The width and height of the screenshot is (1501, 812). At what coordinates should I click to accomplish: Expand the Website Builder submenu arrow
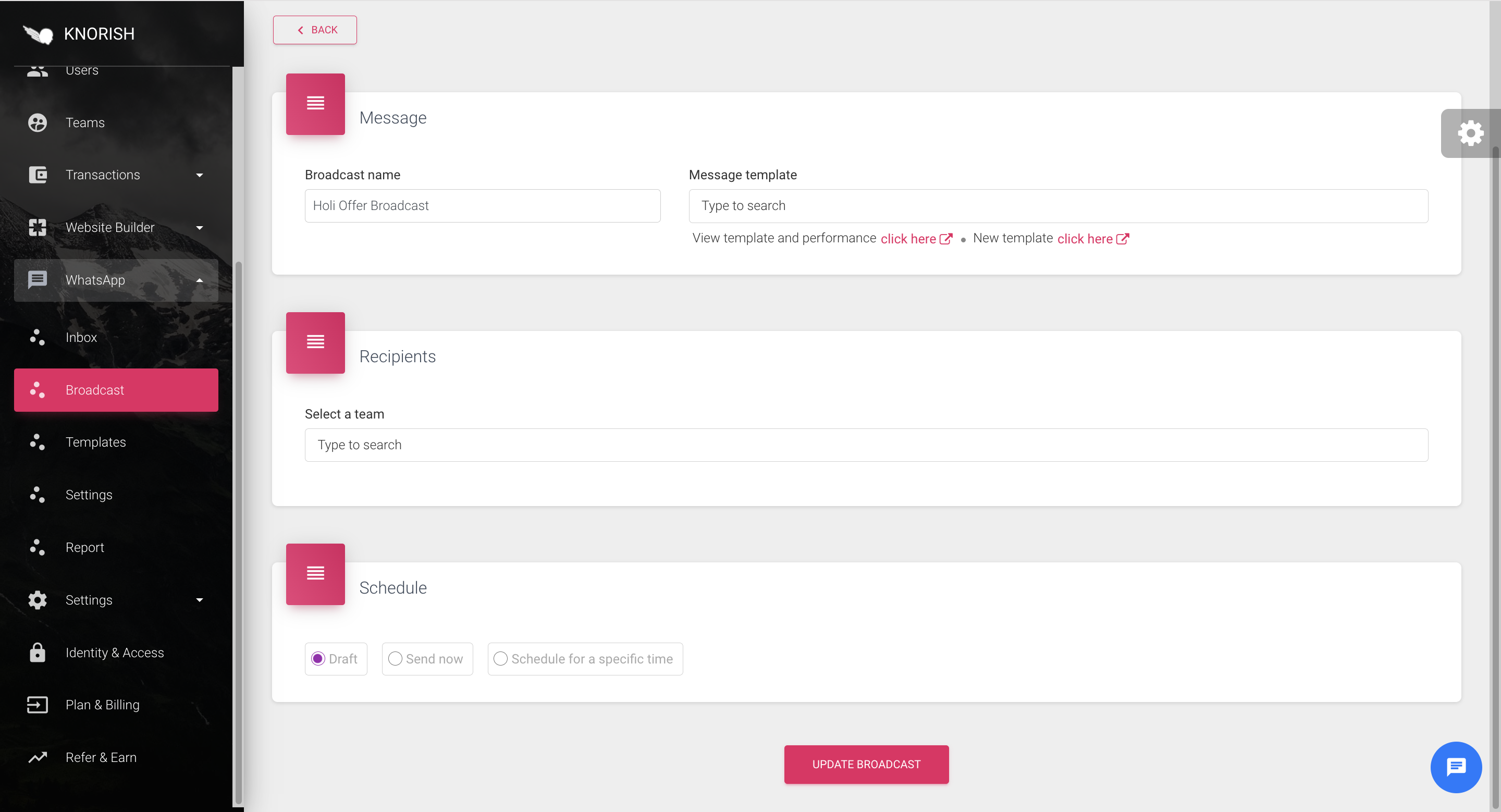click(x=199, y=228)
